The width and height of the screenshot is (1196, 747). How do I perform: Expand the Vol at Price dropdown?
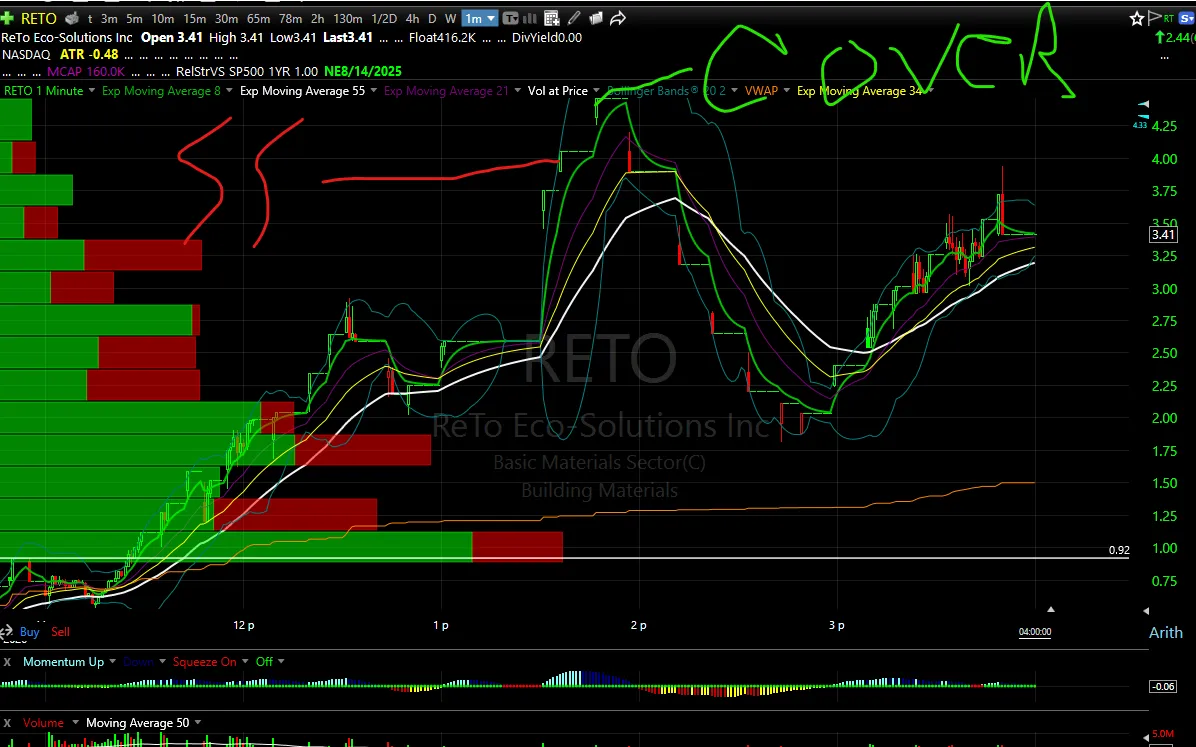click(596, 91)
